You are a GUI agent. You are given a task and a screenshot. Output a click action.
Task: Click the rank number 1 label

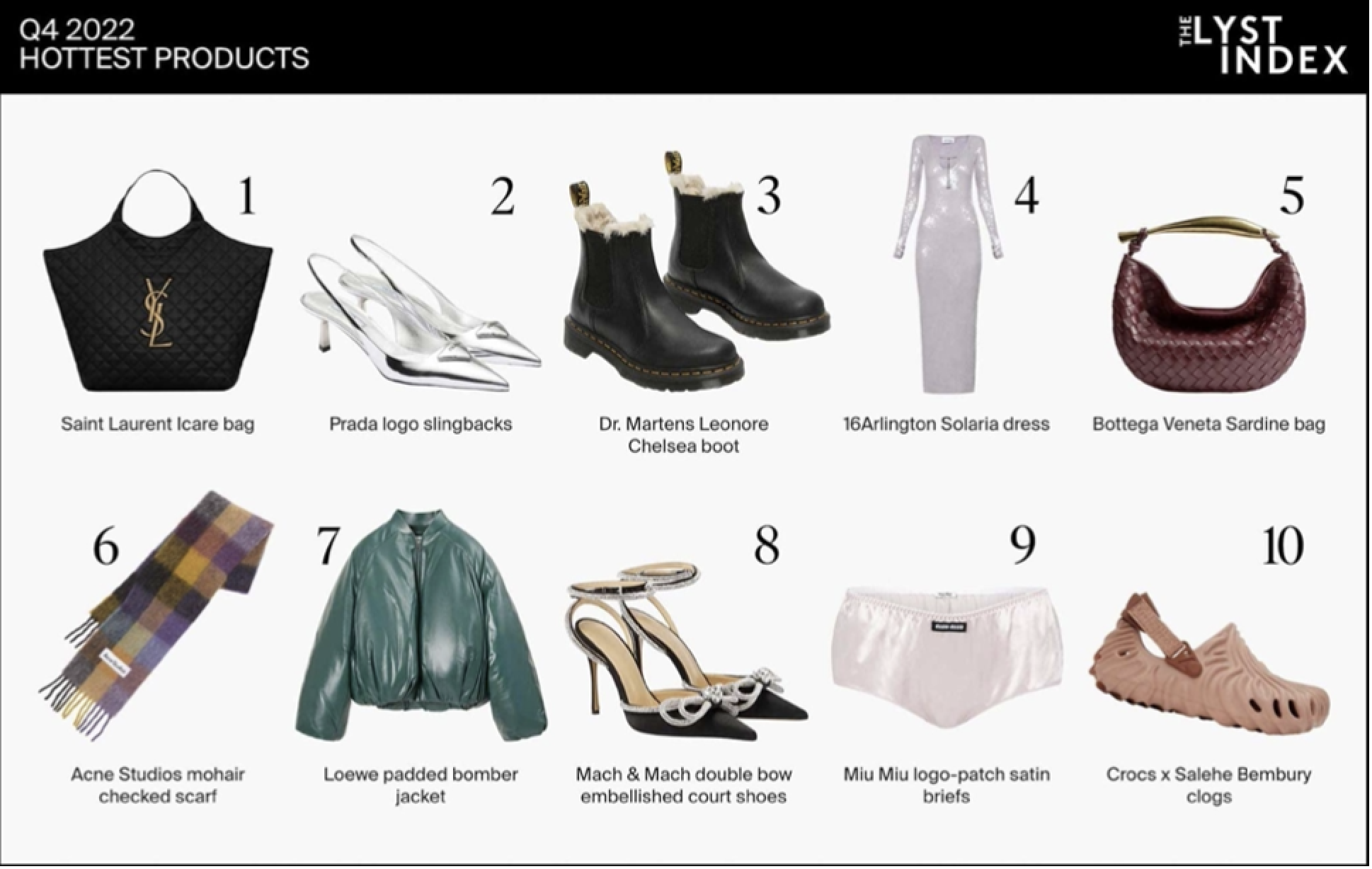[246, 196]
